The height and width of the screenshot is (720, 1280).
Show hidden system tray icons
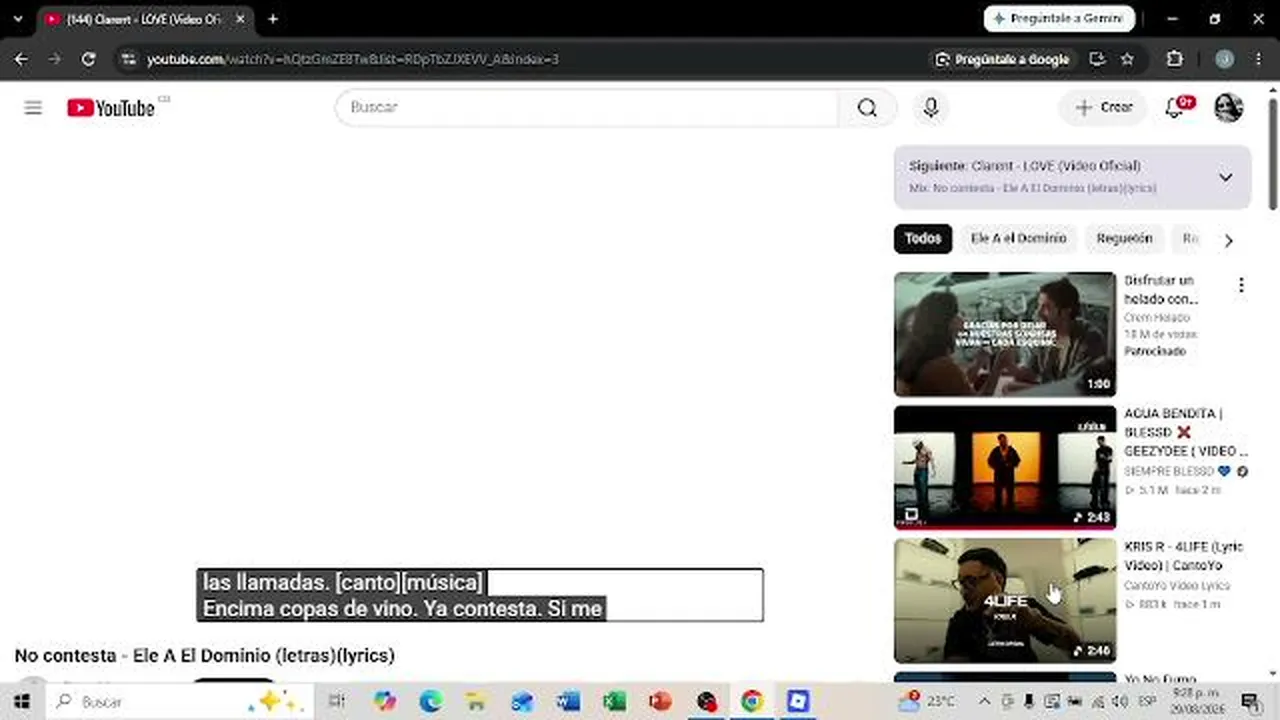point(984,702)
